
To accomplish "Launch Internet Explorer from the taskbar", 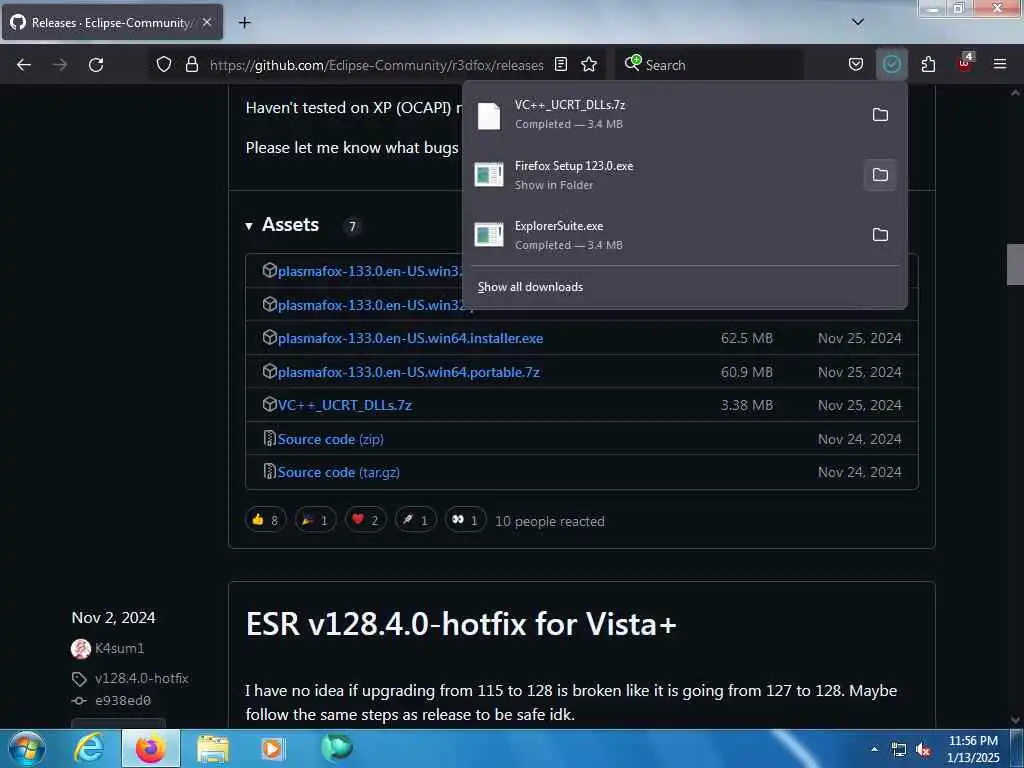I will (89, 748).
